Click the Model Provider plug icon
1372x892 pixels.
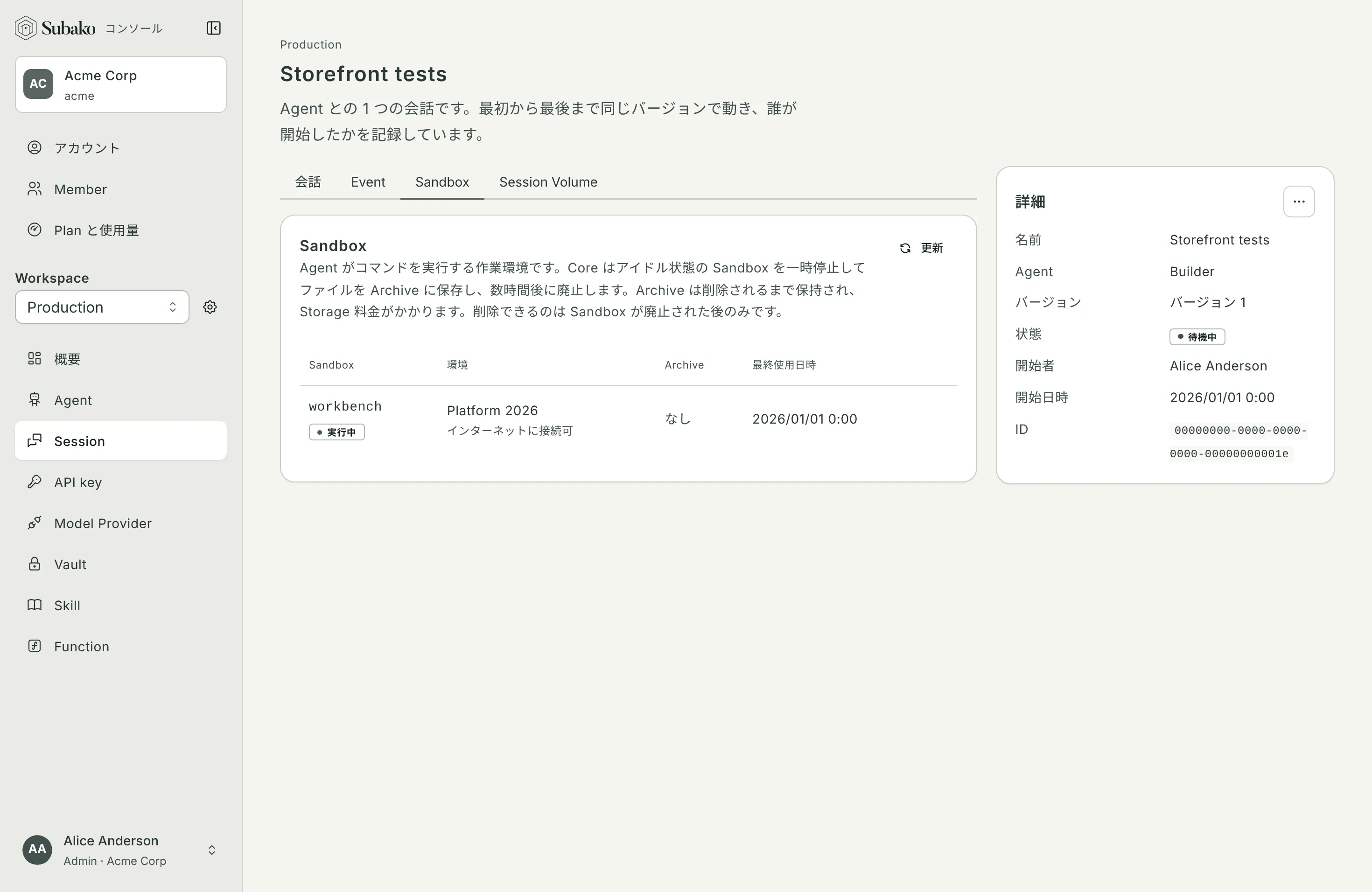35,523
